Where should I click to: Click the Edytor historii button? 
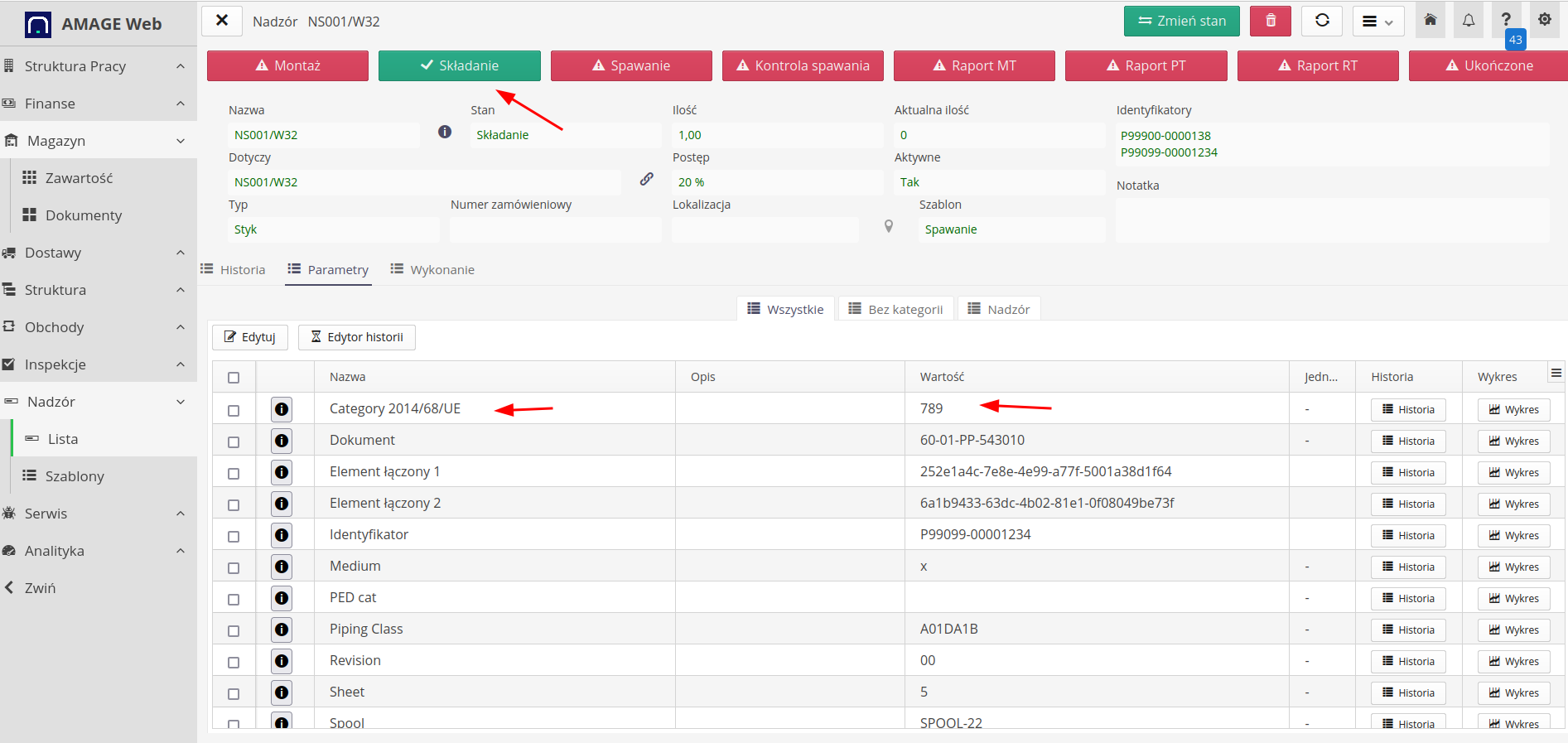tap(356, 337)
